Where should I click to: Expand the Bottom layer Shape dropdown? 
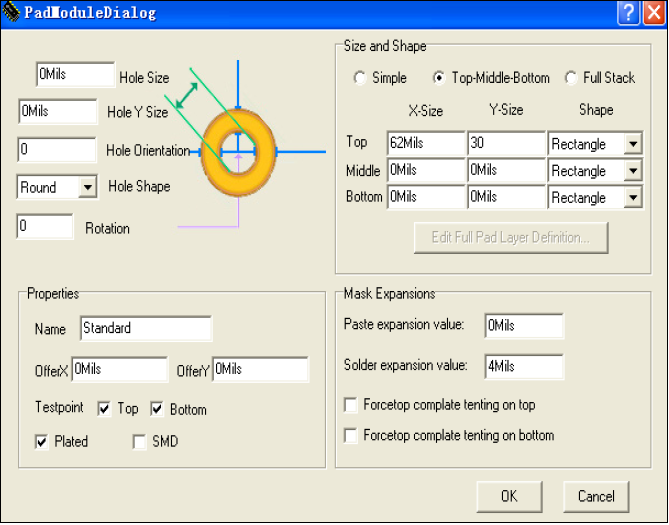[x=632, y=198]
